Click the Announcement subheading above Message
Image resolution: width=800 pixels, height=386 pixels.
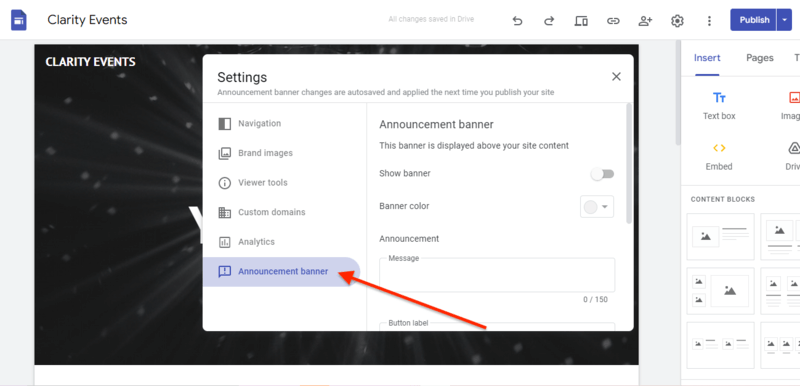tap(409, 239)
